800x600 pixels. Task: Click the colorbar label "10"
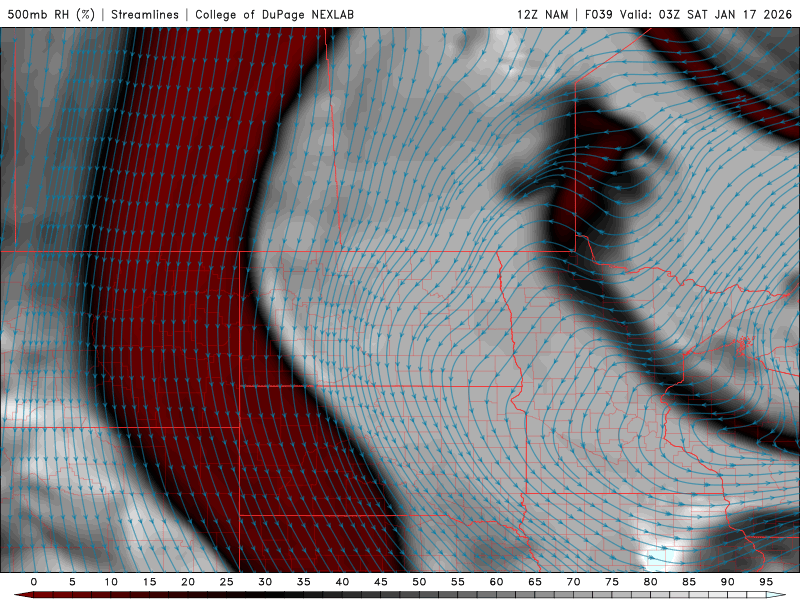(x=111, y=582)
